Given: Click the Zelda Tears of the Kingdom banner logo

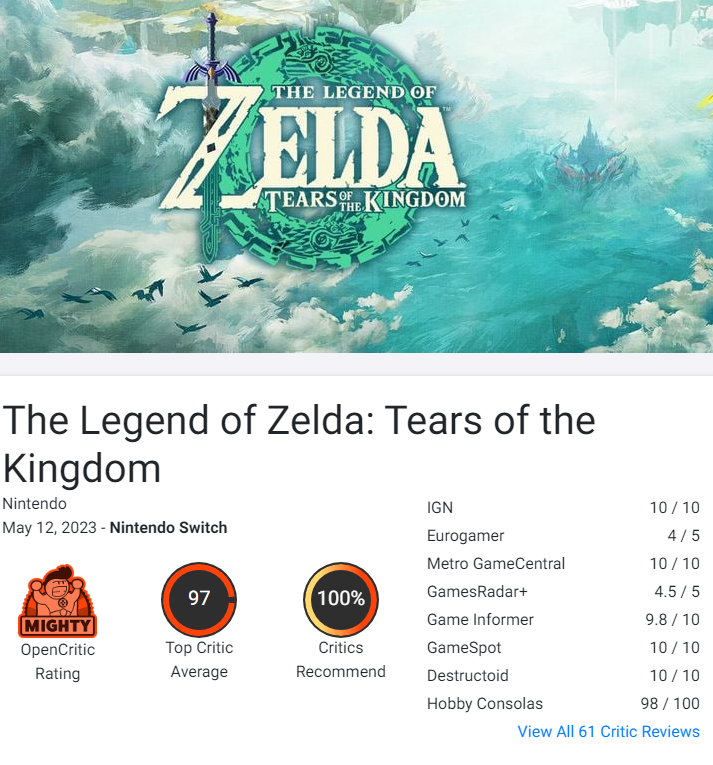Looking at the screenshot, I should pos(311,145).
